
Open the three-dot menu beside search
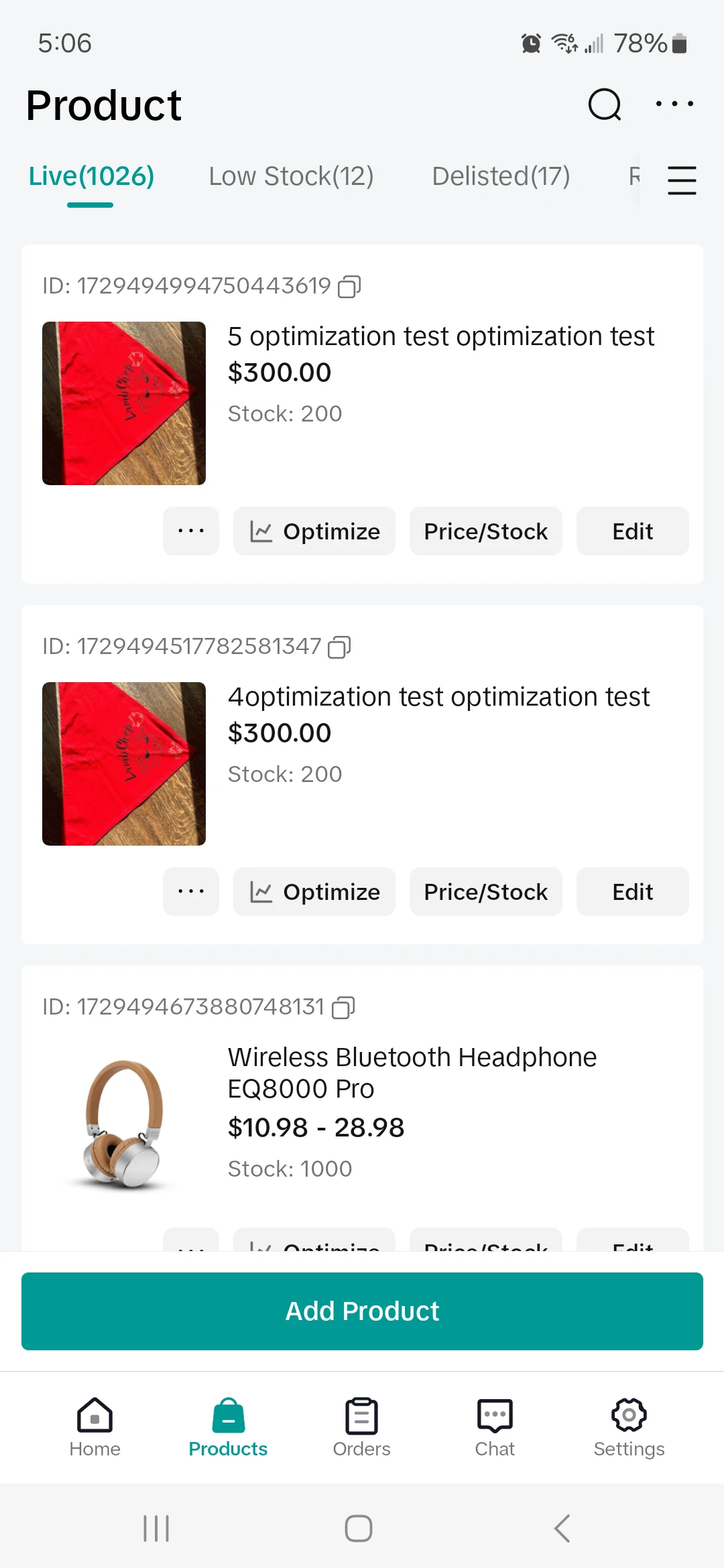674,105
